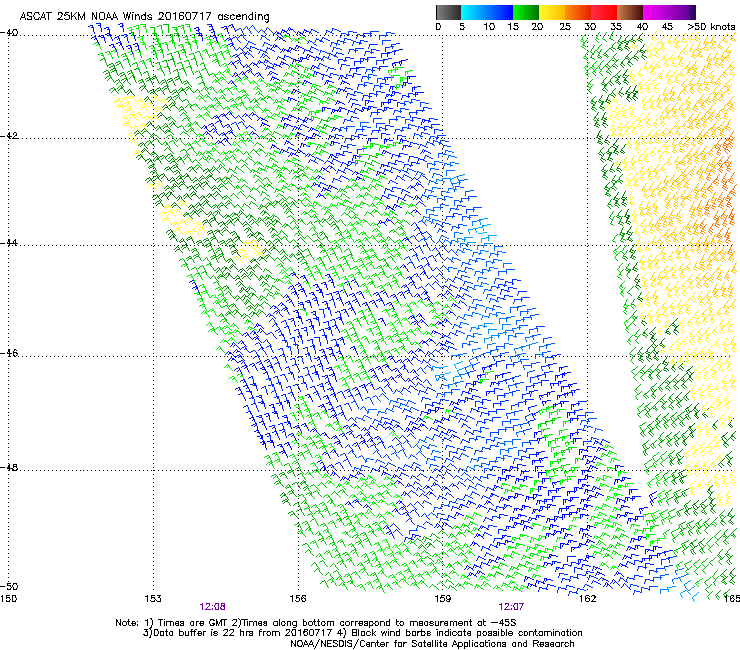Screen dimensions: 740x650
Task: Click the '-44' latitude axis label
Action: (x=9, y=243)
